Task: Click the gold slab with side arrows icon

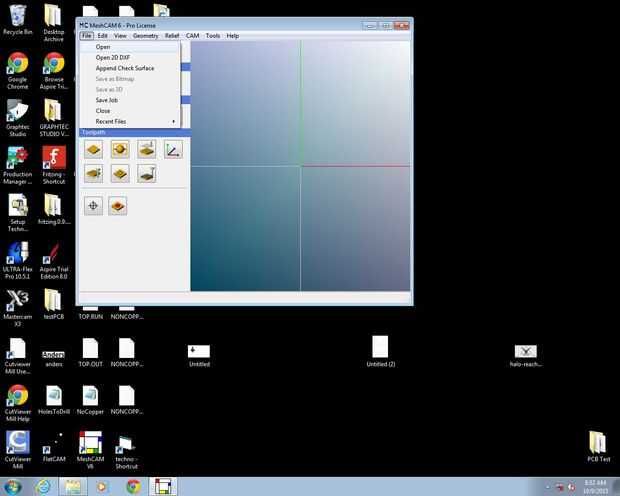Action: point(93,174)
